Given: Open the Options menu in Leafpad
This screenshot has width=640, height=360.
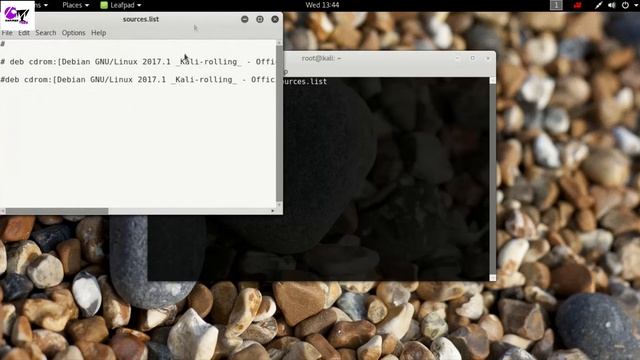Looking at the screenshot, I should click(73, 33).
